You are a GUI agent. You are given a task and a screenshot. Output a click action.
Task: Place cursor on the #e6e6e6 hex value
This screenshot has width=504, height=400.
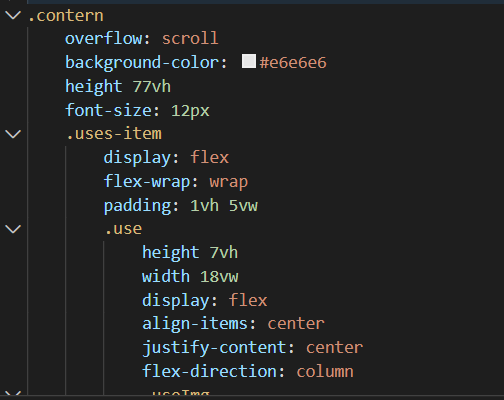click(x=293, y=63)
